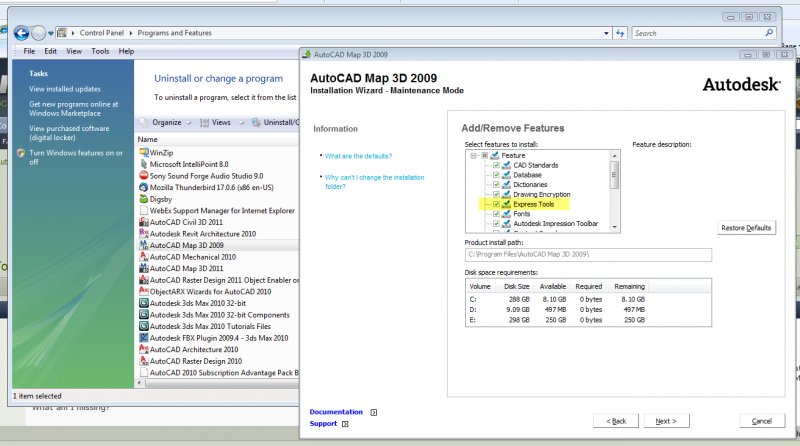Screen dimensions: 800x446
Task: Click the Uninstall/Change toolbar button
Action: 276,122
